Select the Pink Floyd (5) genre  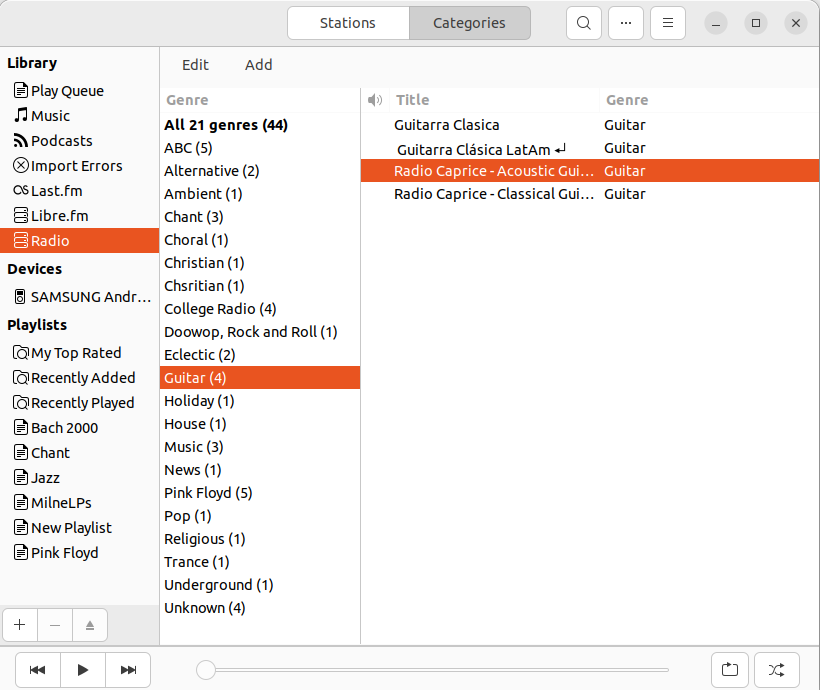click(208, 493)
